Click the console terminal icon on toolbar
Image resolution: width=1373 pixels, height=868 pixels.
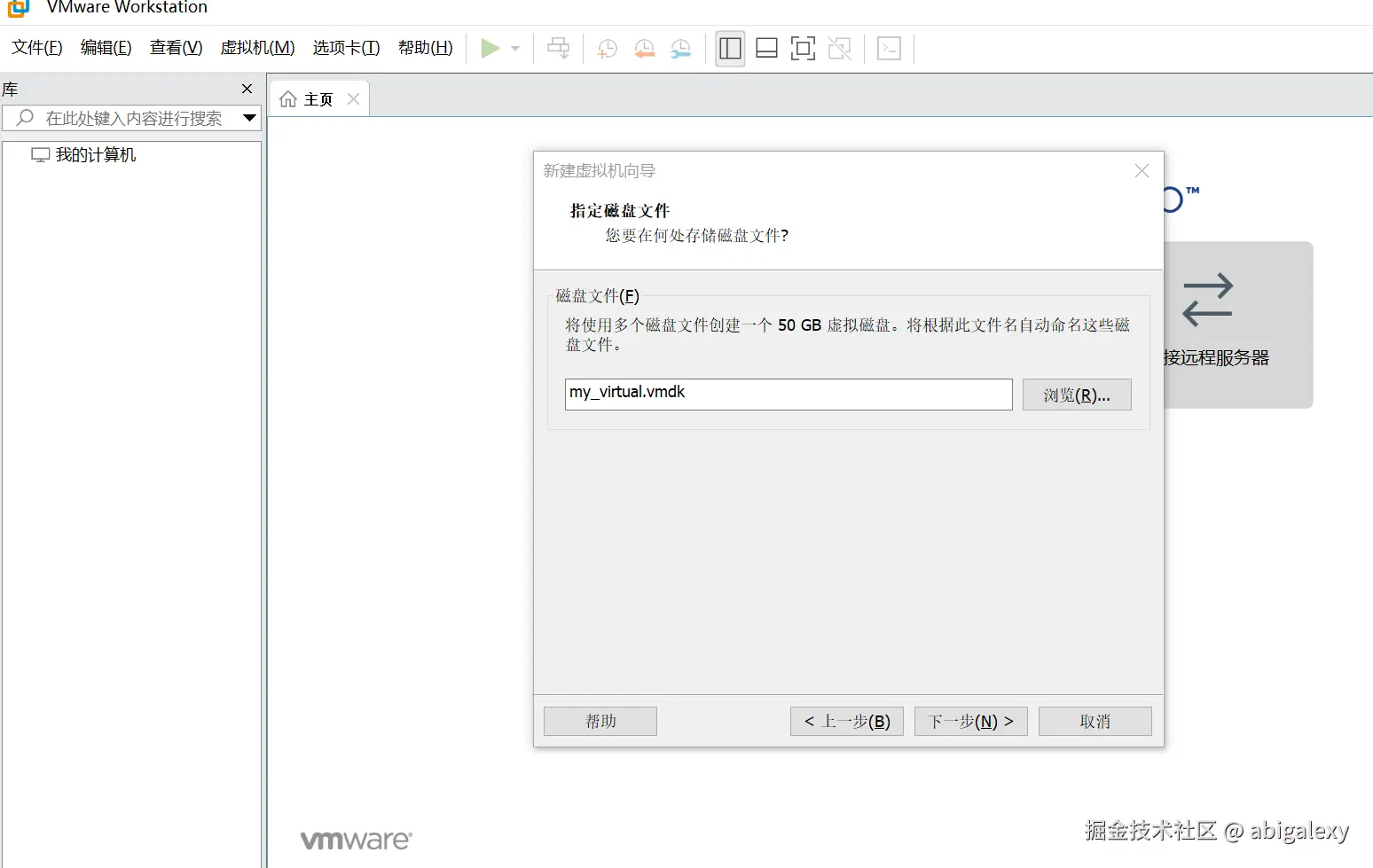[x=888, y=49]
